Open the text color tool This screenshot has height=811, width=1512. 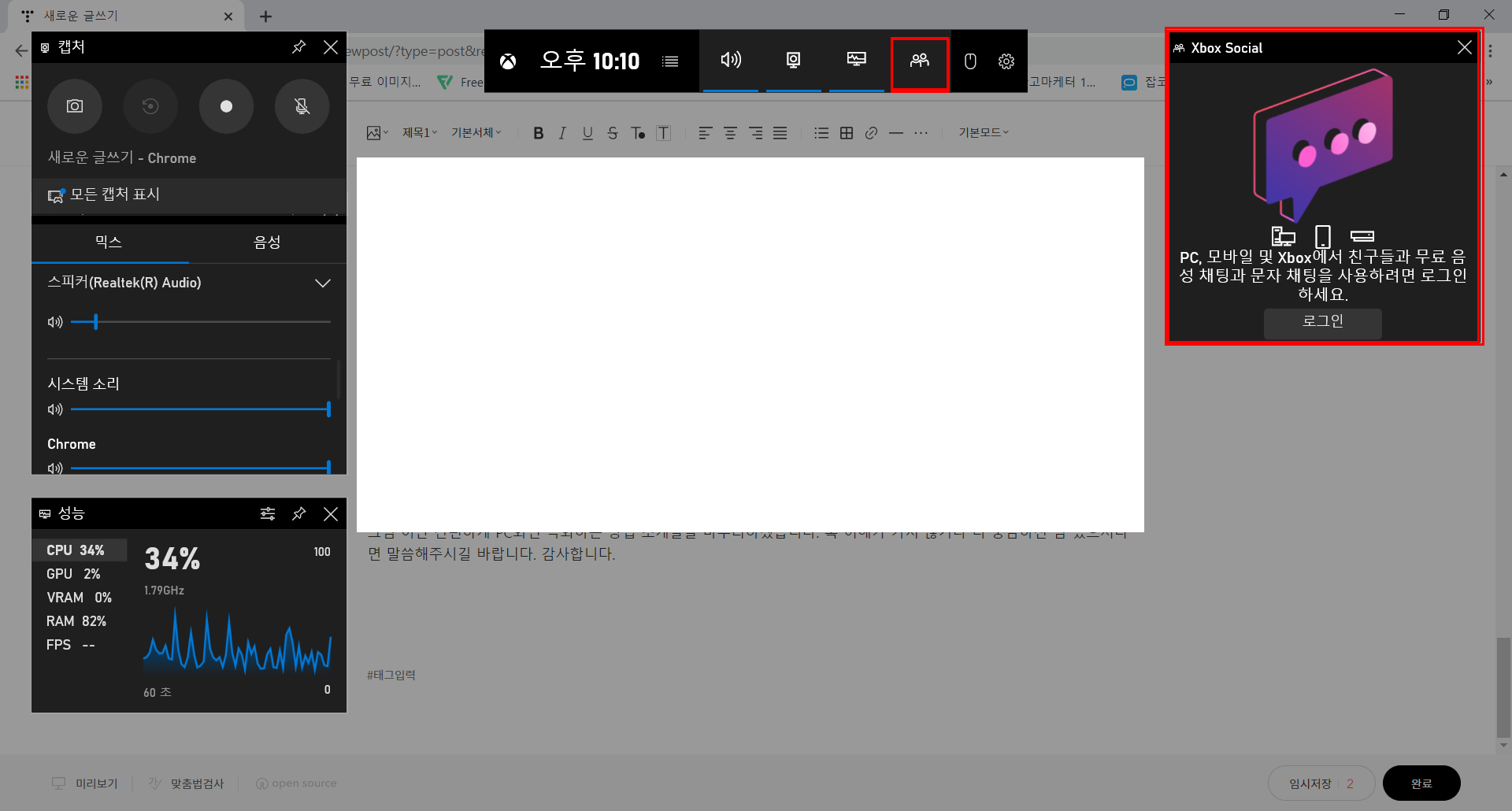638,133
